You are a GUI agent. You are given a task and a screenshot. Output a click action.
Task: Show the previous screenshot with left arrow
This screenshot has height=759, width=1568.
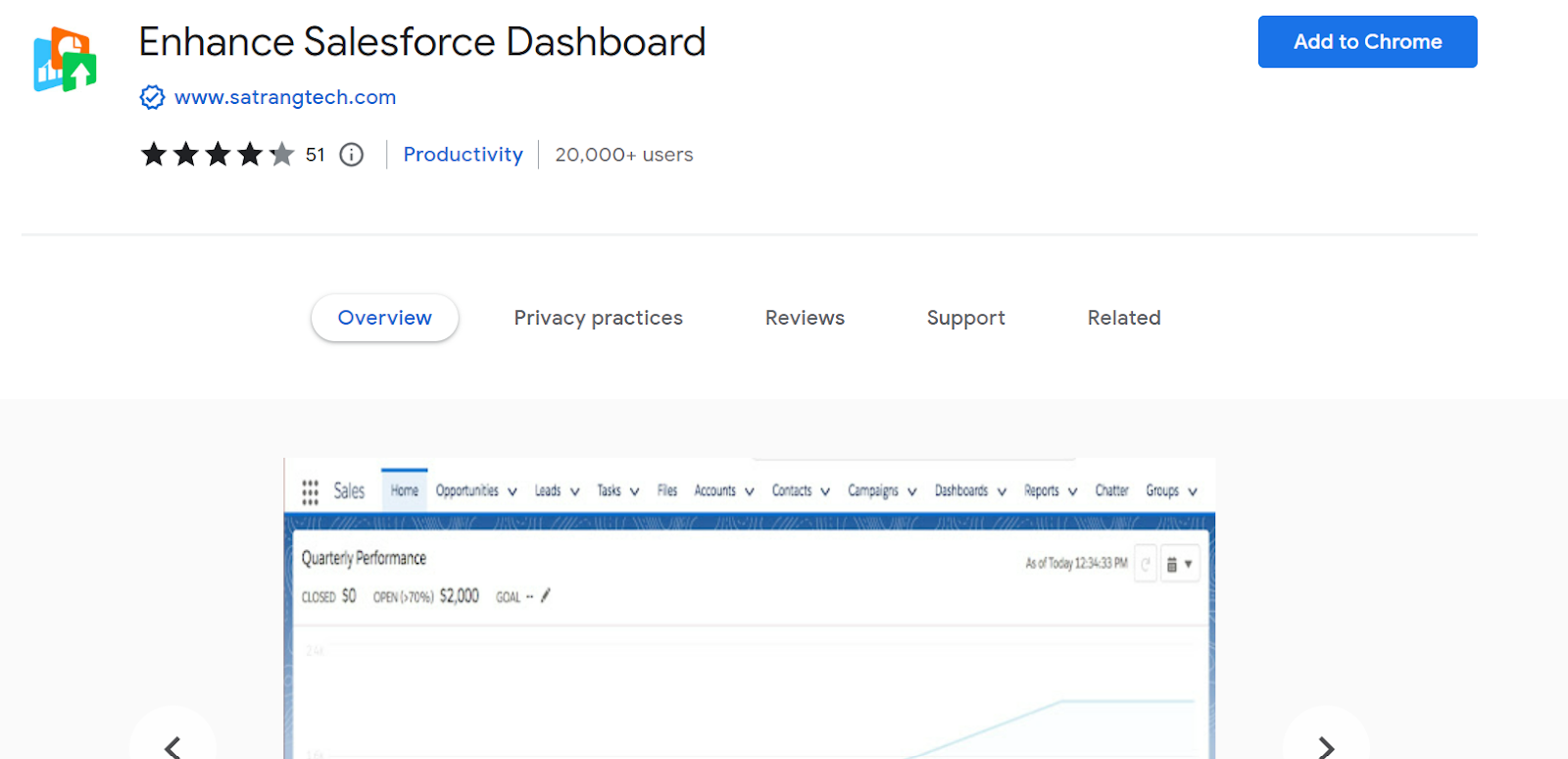(172, 747)
